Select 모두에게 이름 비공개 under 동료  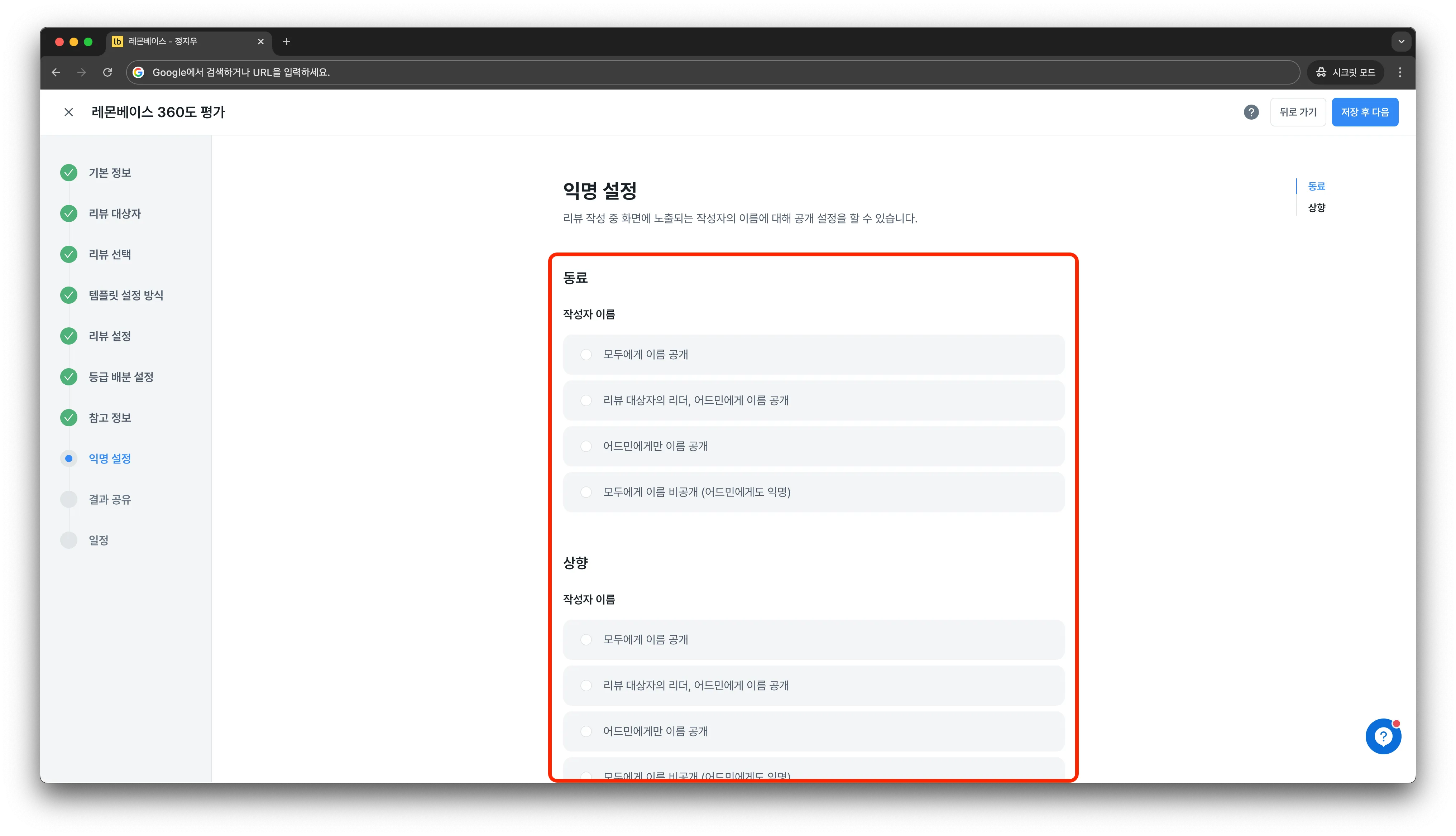814,492
